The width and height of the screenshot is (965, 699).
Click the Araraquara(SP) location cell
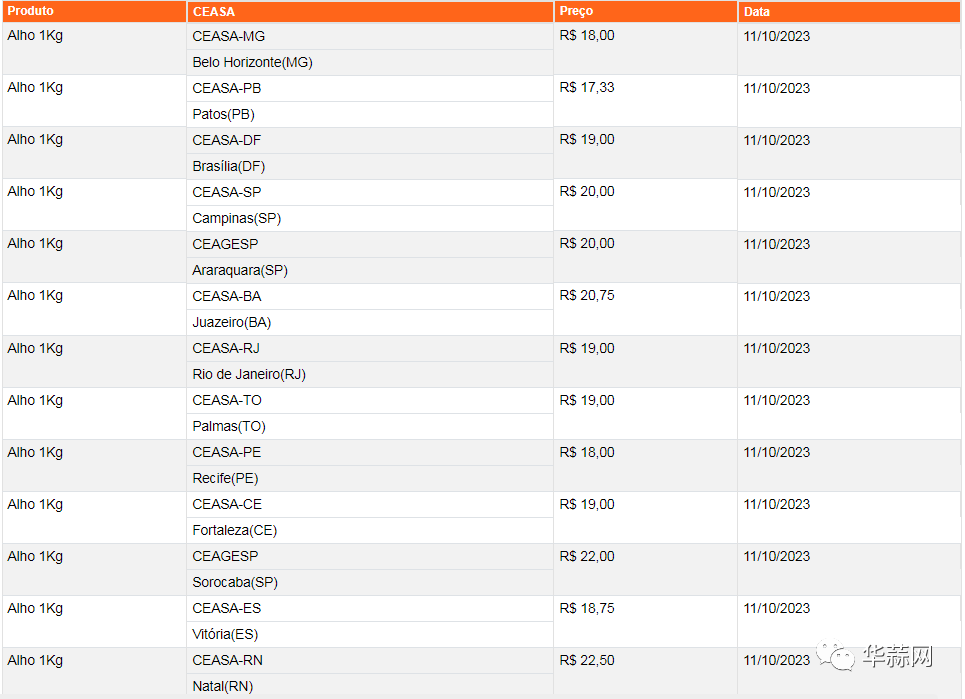[x=240, y=270]
